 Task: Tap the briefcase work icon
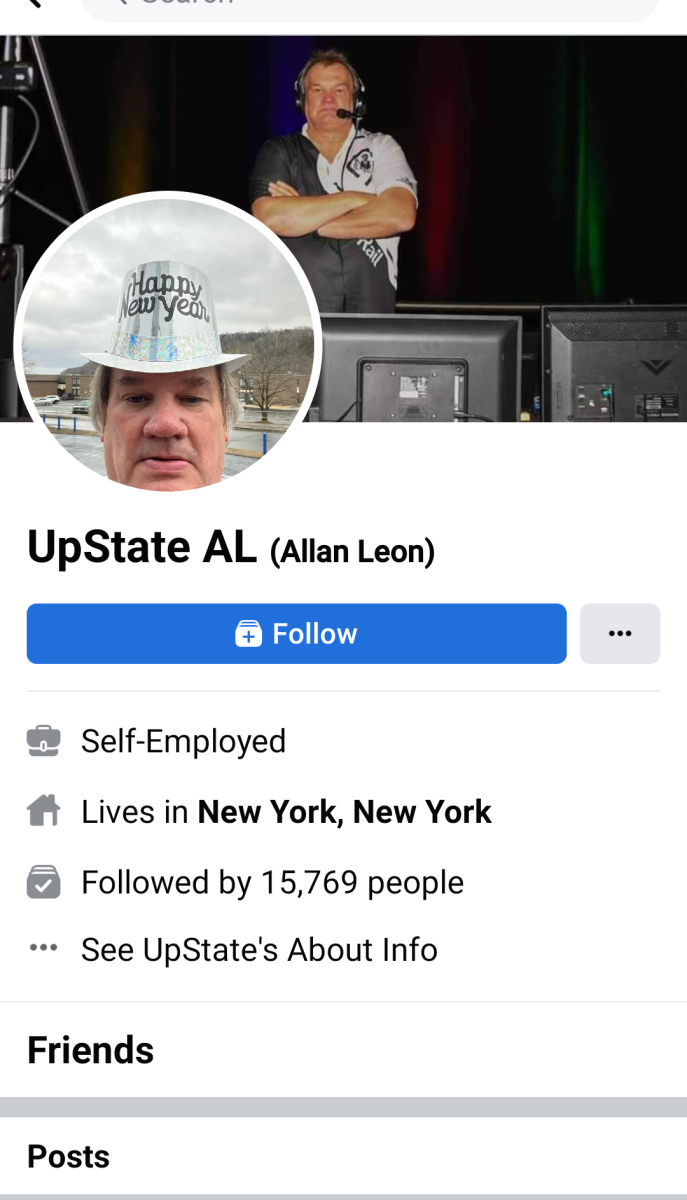pos(43,741)
